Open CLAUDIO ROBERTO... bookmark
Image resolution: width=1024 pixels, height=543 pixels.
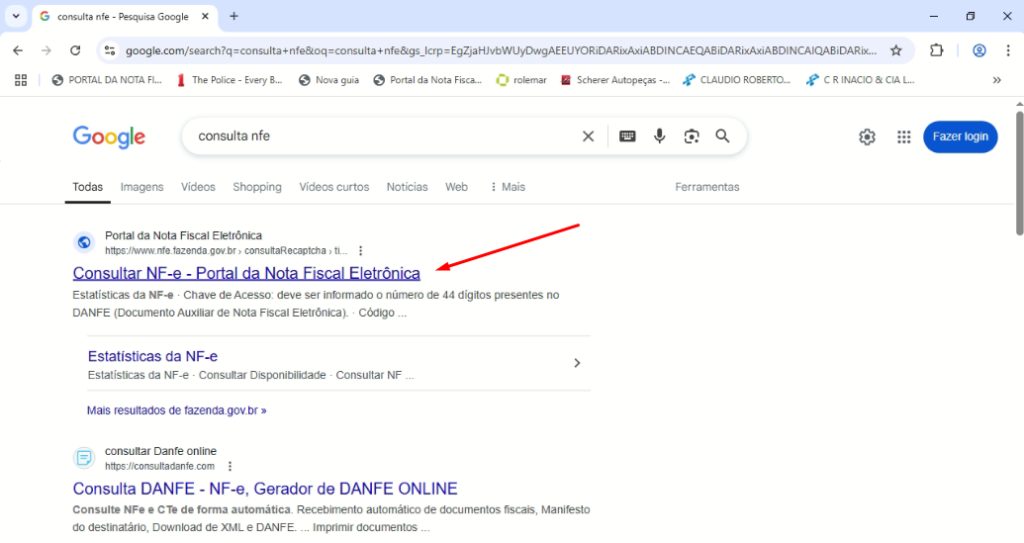(737, 80)
